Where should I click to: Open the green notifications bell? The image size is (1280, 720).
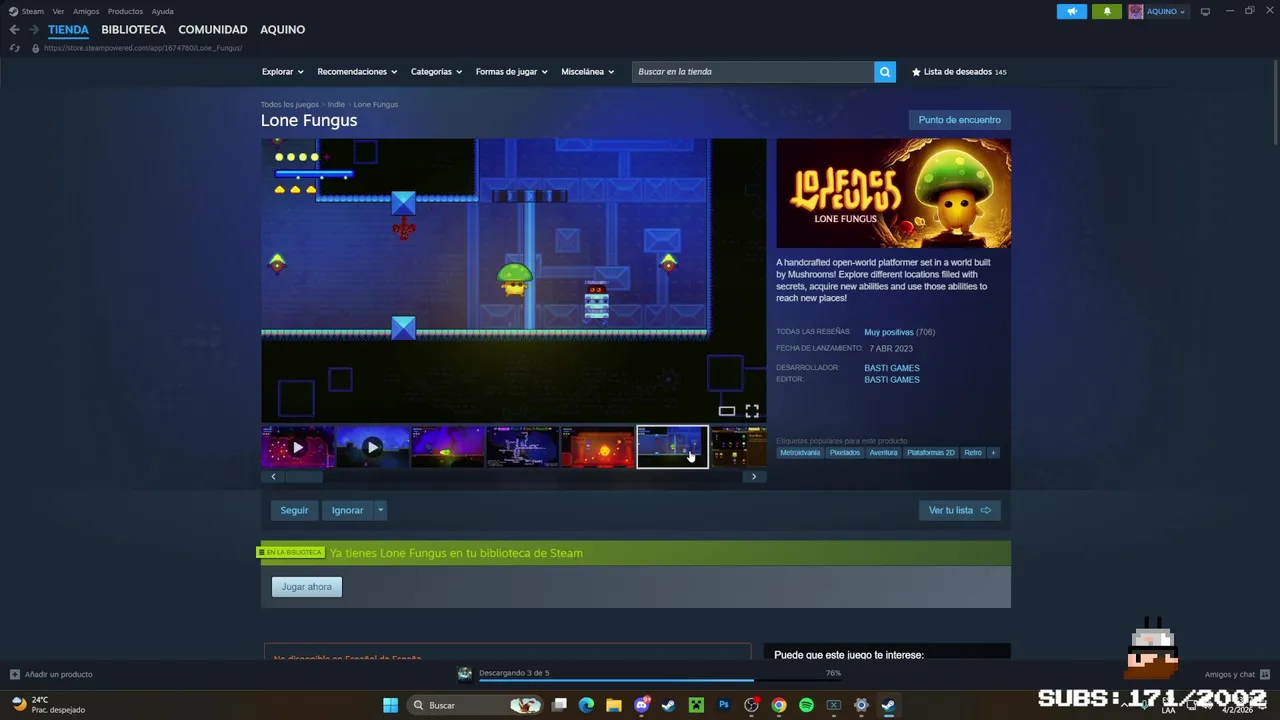click(x=1107, y=12)
